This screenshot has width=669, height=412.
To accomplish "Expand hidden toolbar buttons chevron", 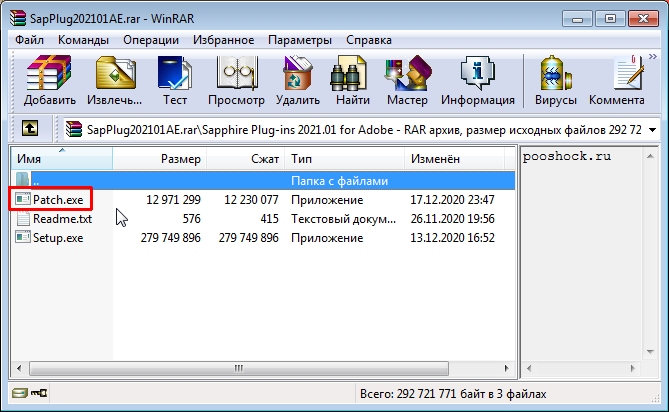I will pos(653,56).
